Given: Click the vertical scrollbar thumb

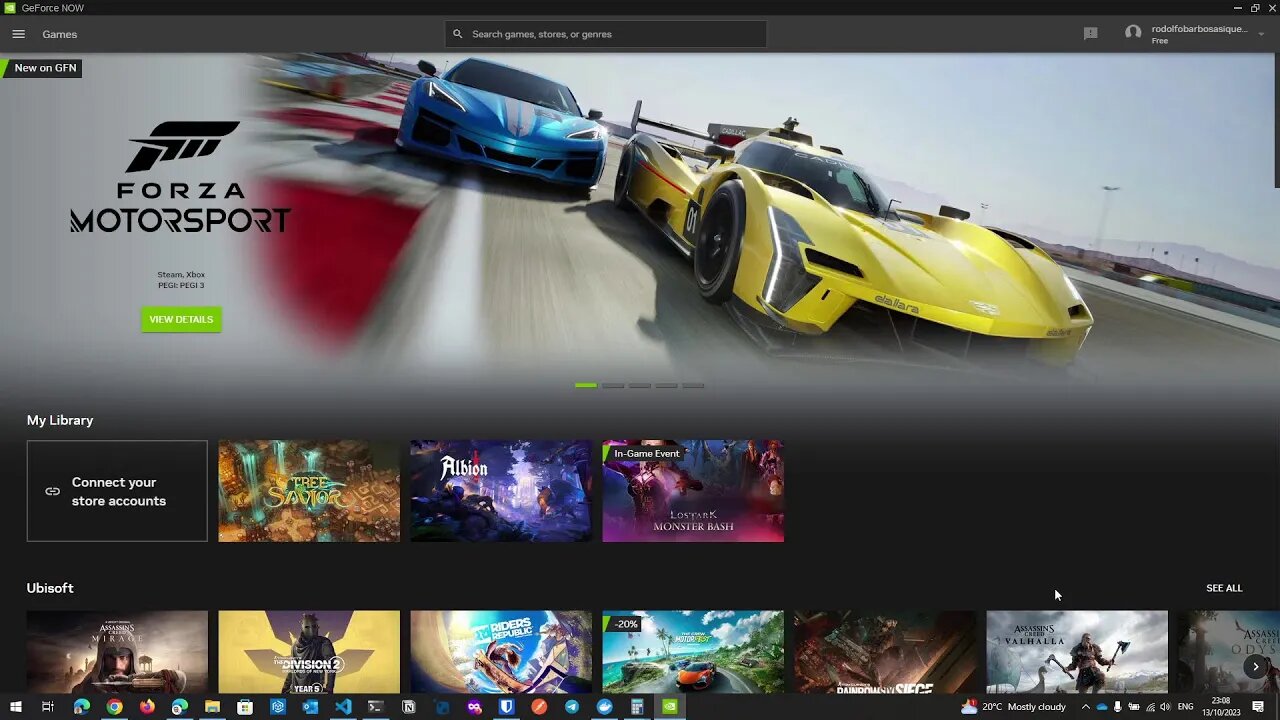Looking at the screenshot, I should [1277, 120].
